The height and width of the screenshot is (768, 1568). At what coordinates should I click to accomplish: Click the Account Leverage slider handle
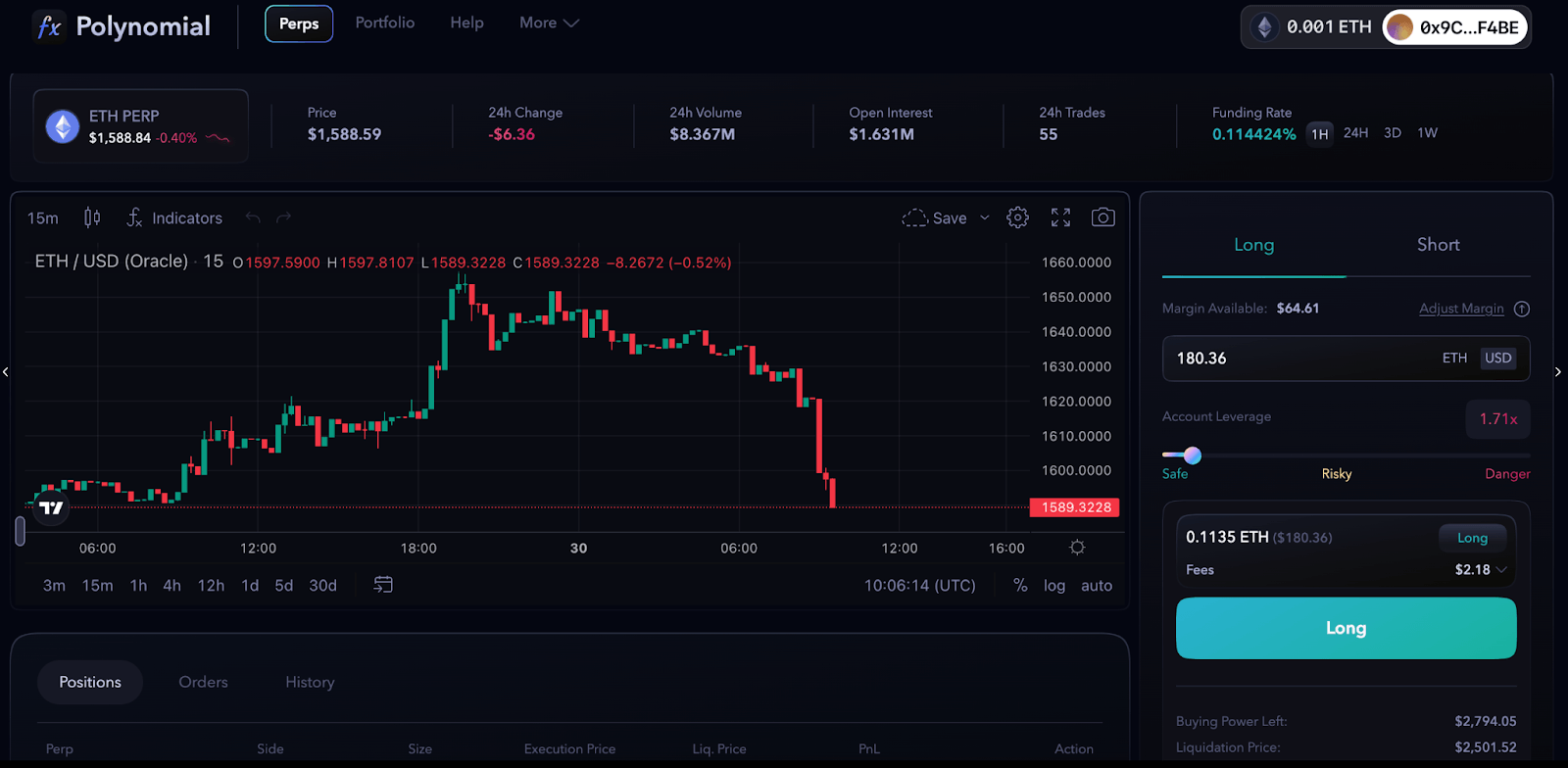click(x=1192, y=455)
